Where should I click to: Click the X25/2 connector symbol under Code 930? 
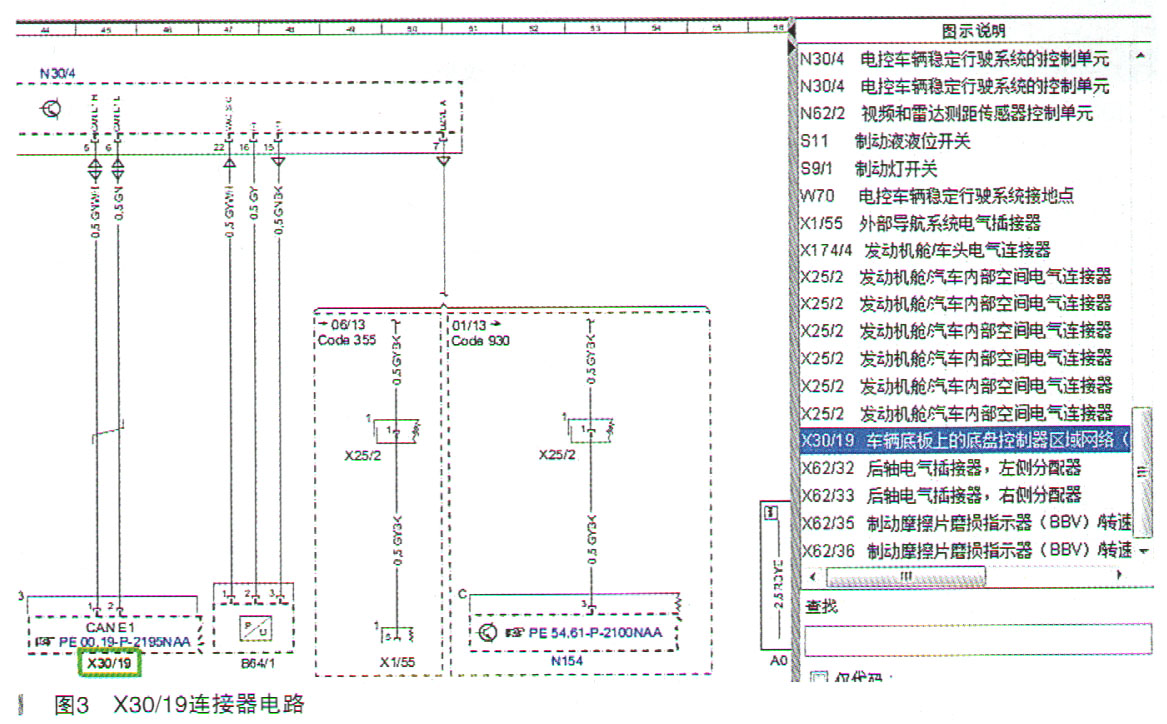(590, 430)
